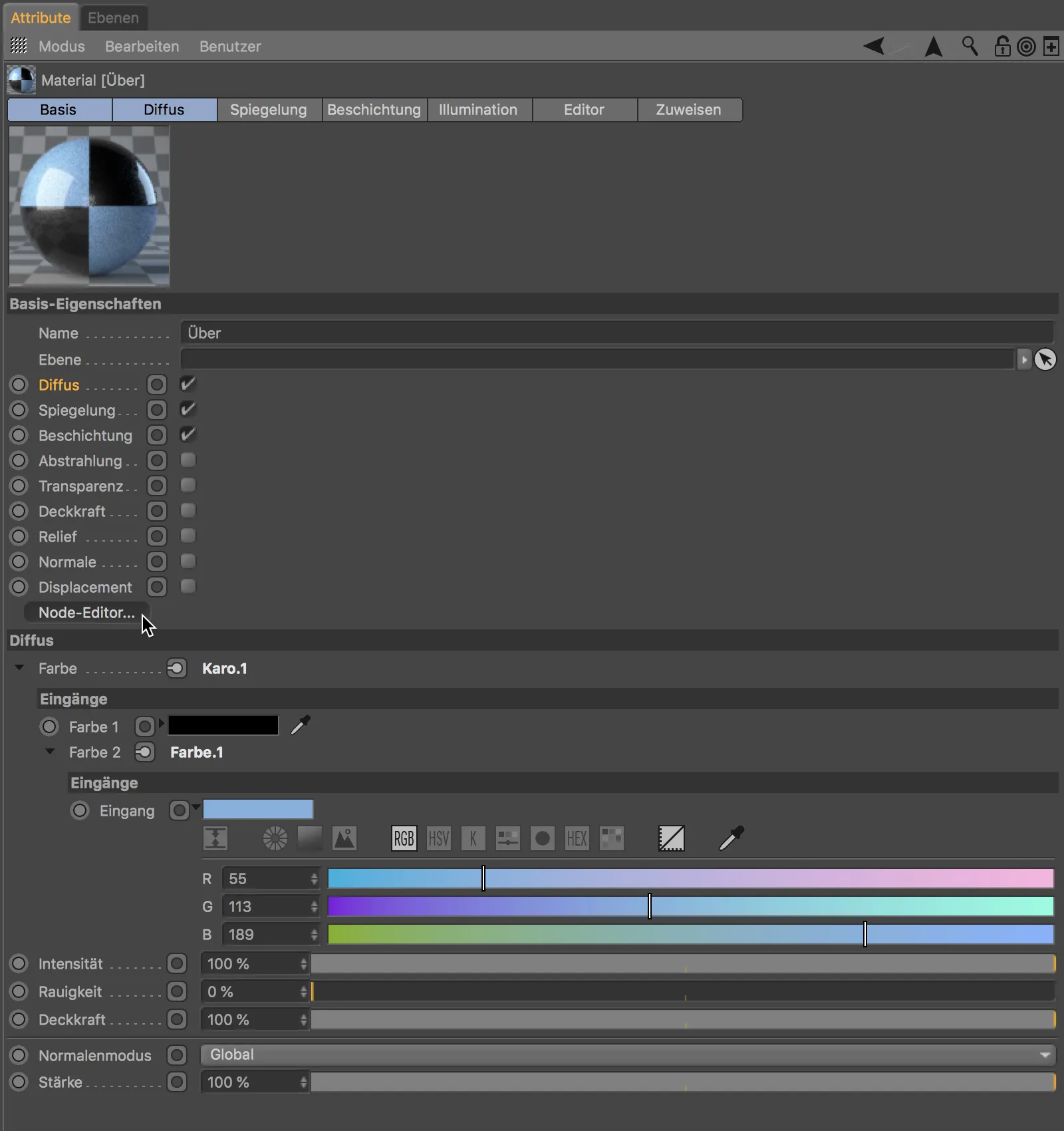
Task: Toggle the Basis tab button
Action: tap(59, 110)
